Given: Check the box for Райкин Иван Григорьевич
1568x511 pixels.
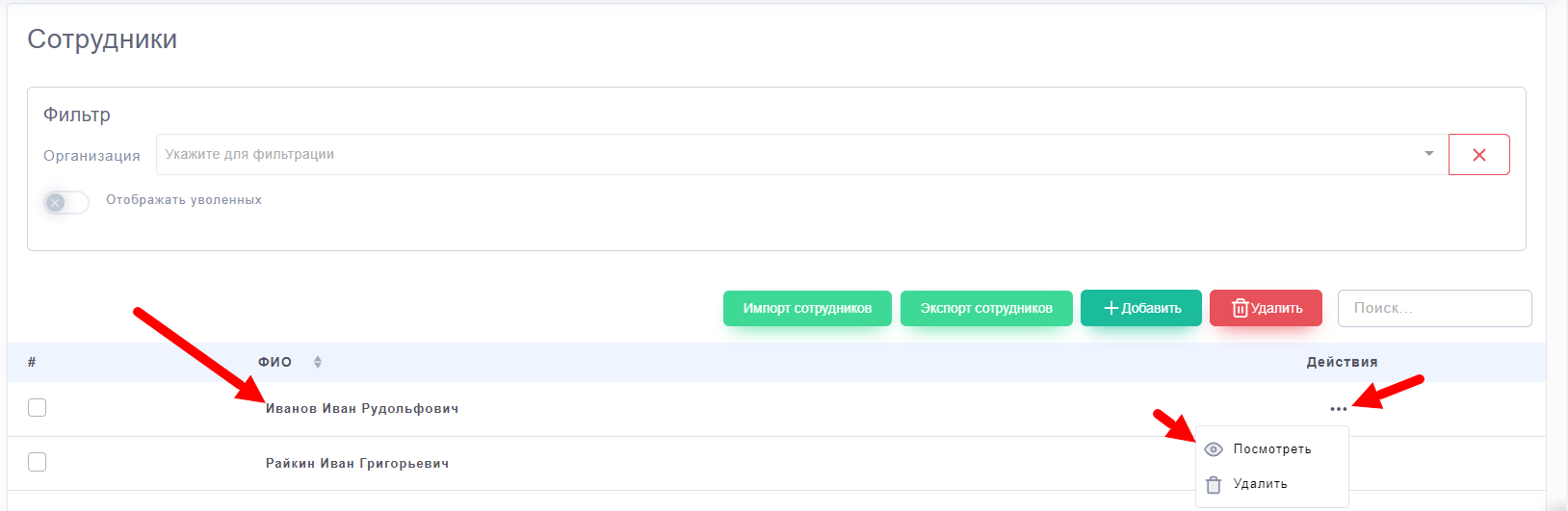Looking at the screenshot, I should coord(38,463).
